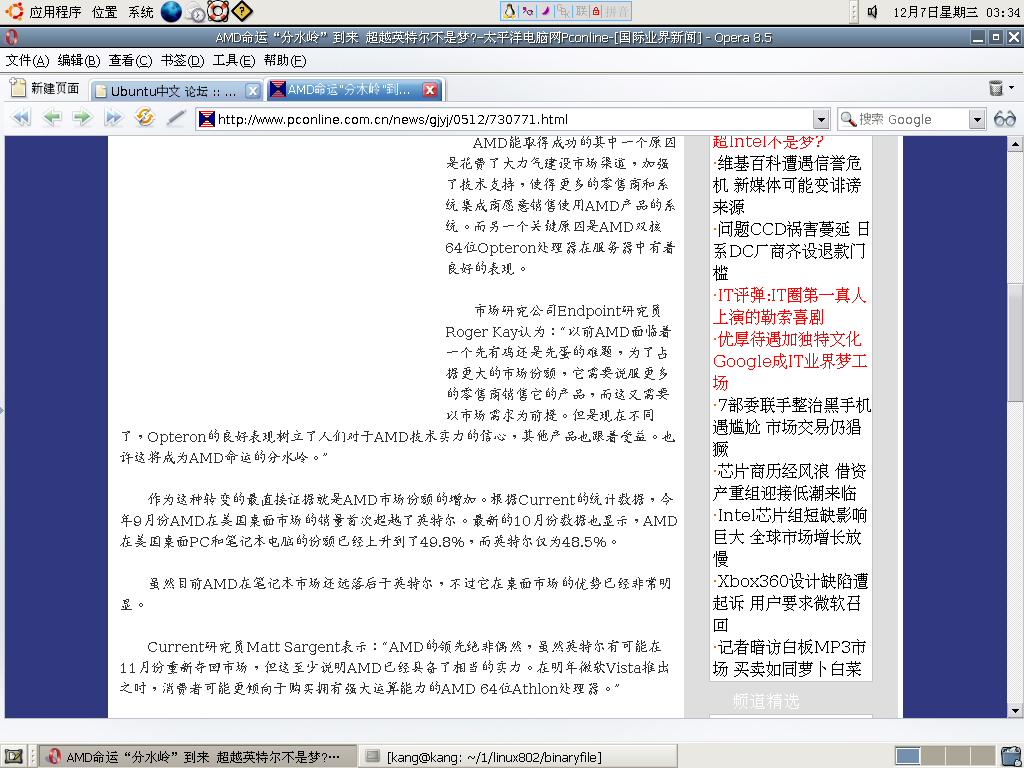Open the 文件(A) menu
Image resolution: width=1024 pixels, height=768 pixels.
click(x=27, y=61)
